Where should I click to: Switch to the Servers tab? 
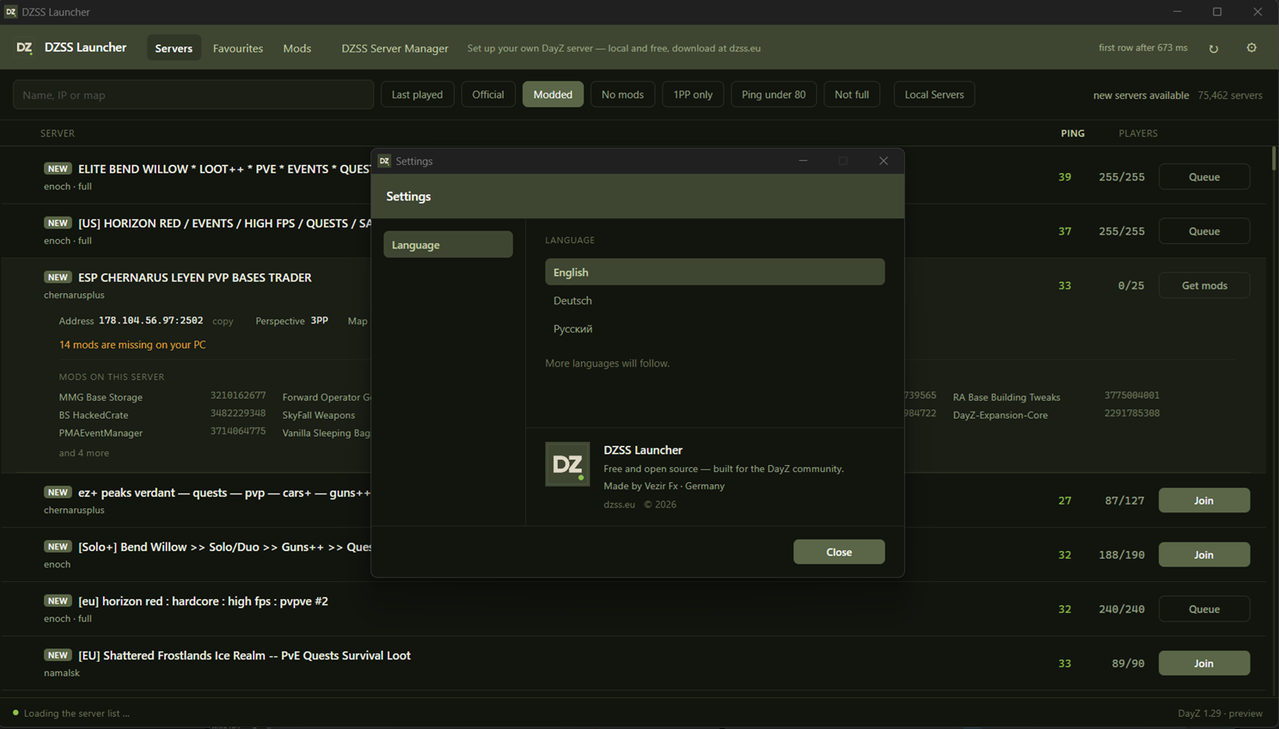[174, 48]
